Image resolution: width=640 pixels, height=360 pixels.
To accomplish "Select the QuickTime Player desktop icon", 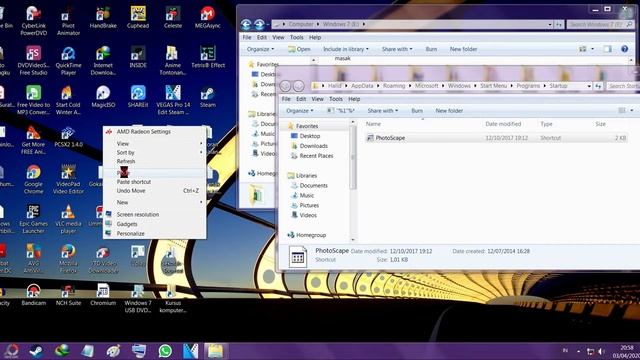I will (x=68, y=61).
